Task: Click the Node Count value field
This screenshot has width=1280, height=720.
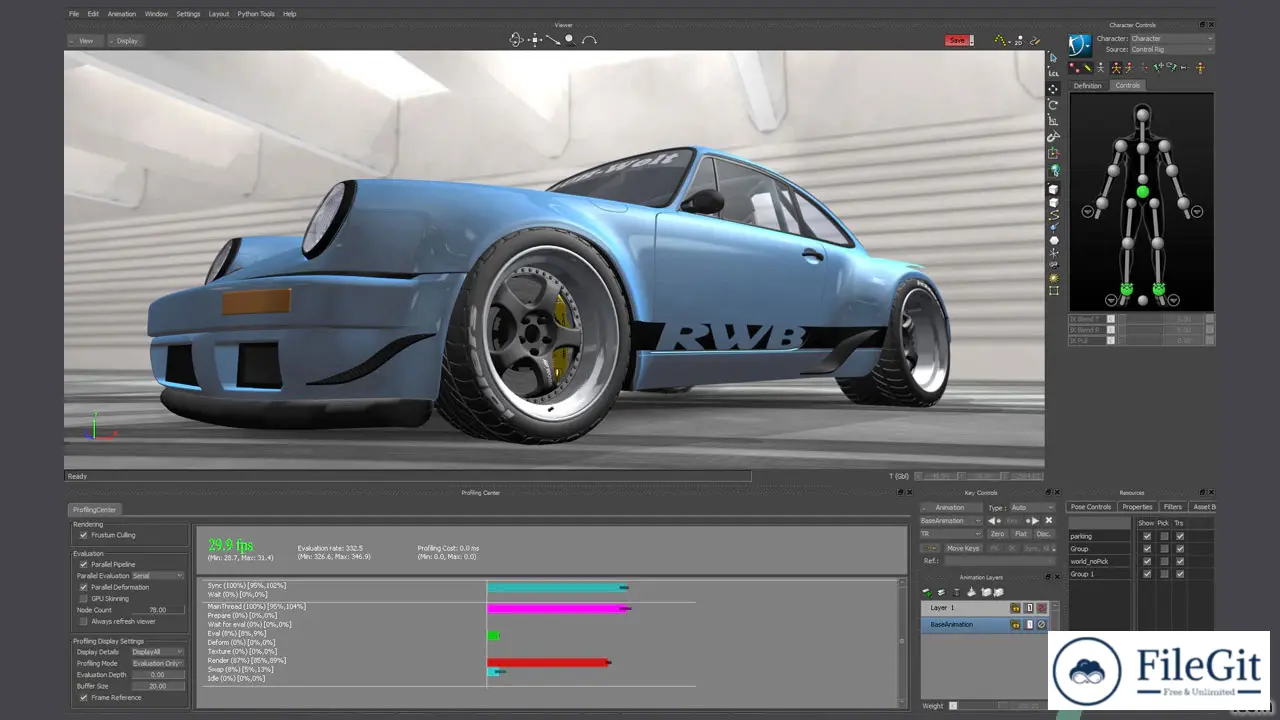Action: tap(158, 610)
